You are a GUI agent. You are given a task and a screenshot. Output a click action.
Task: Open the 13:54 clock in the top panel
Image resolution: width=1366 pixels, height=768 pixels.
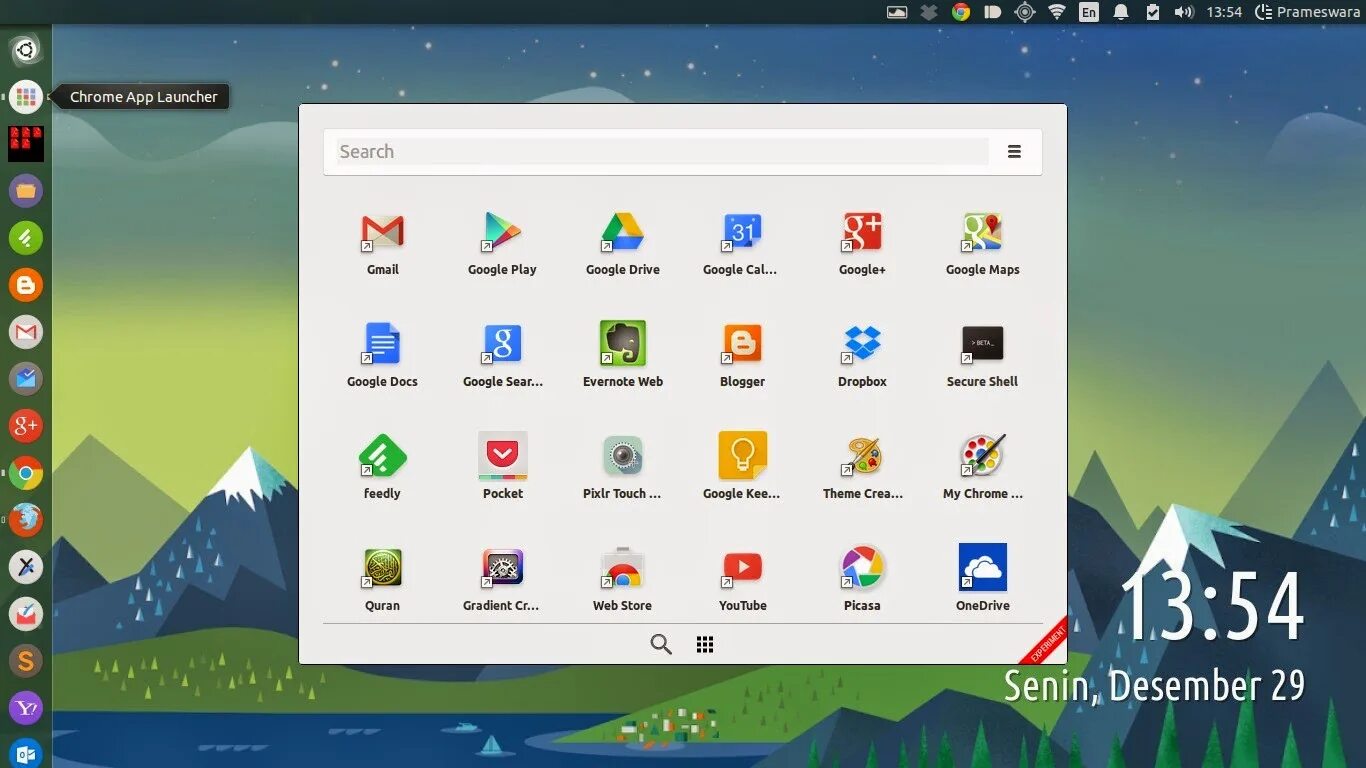click(x=1224, y=12)
